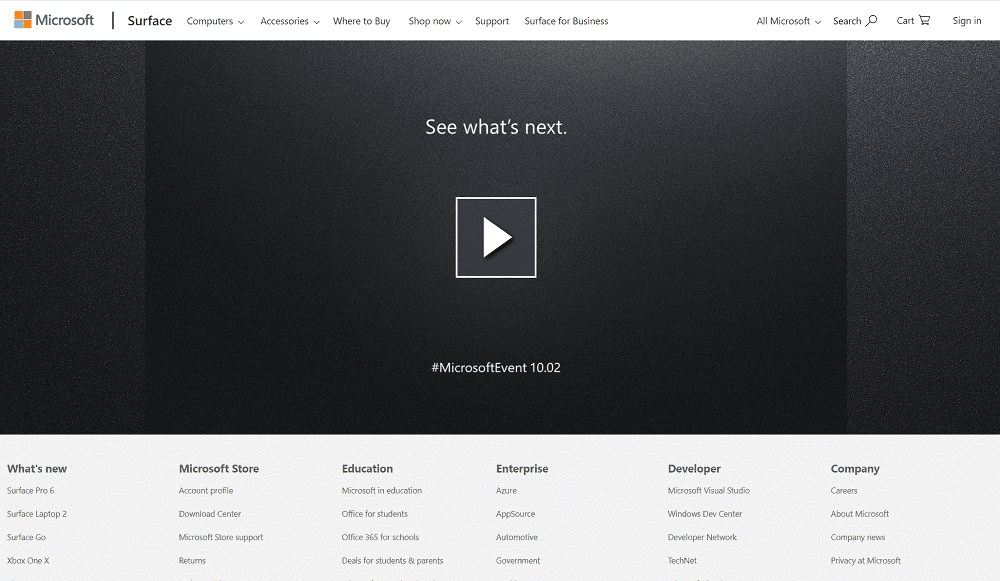Click the Enterprise footer heading
The width and height of the screenshot is (1000, 581).
pyautogui.click(x=522, y=469)
